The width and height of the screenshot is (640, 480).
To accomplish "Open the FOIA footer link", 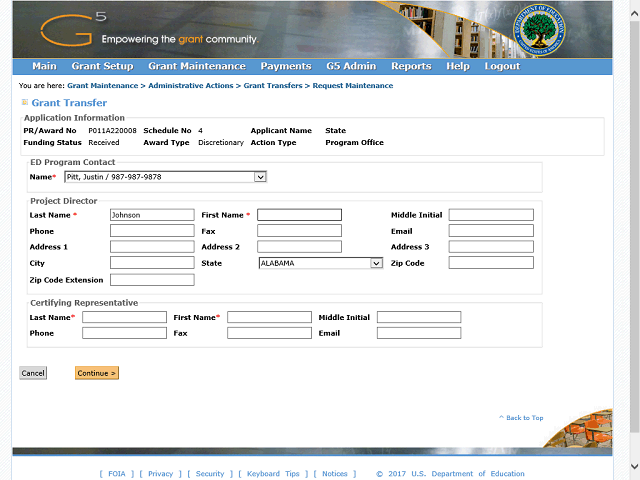I will coord(118,474).
